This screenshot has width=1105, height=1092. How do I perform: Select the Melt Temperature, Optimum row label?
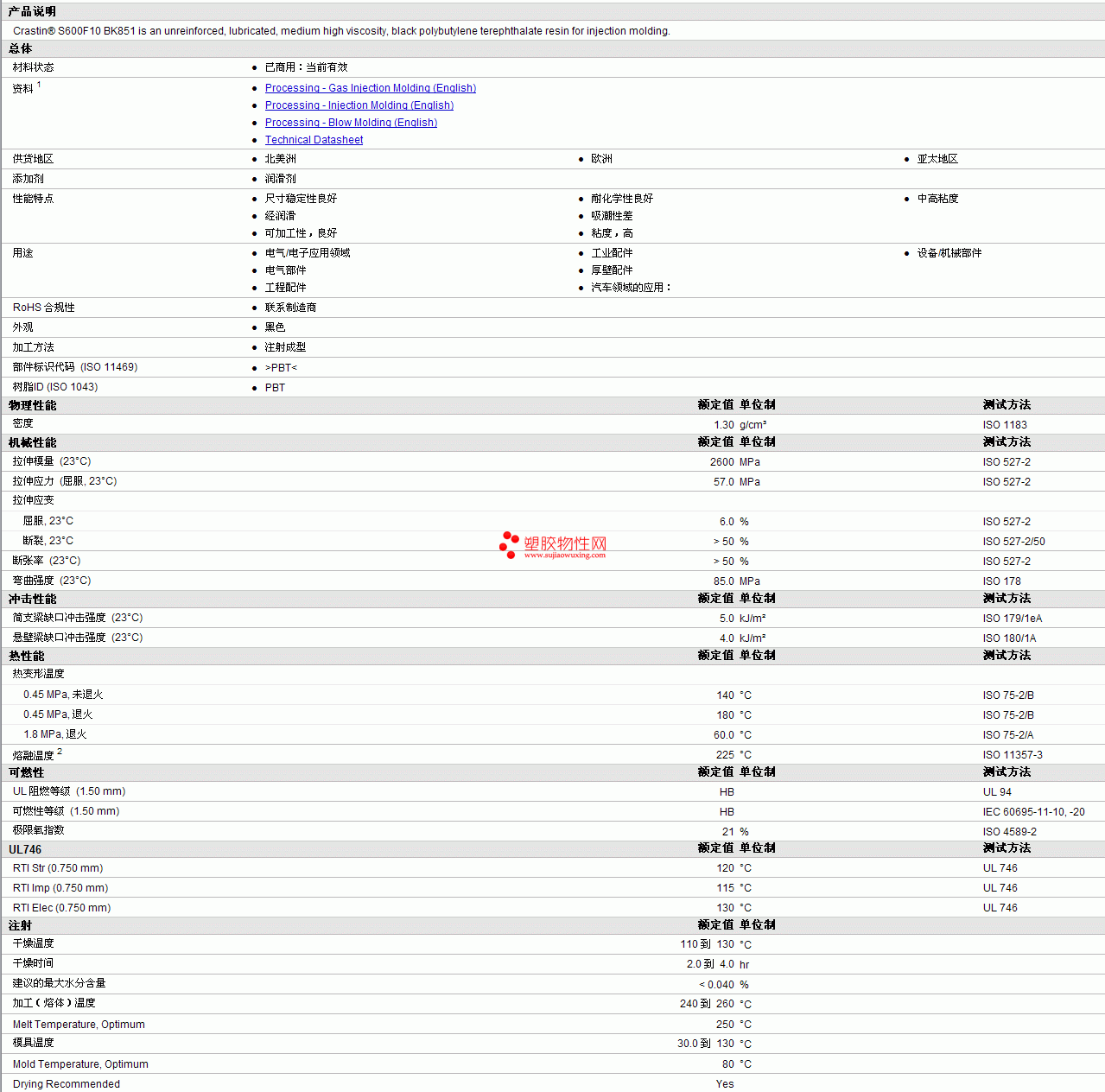coord(79,1025)
